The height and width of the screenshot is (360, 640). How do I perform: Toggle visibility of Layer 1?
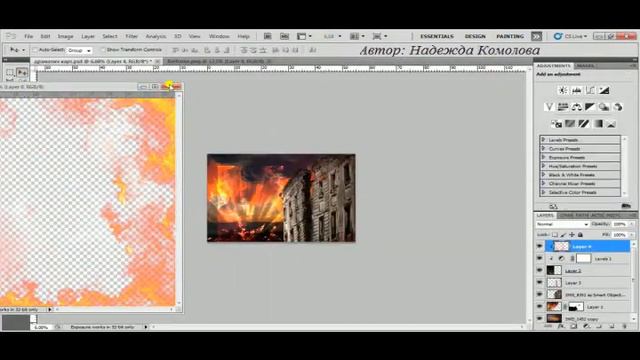point(540,307)
